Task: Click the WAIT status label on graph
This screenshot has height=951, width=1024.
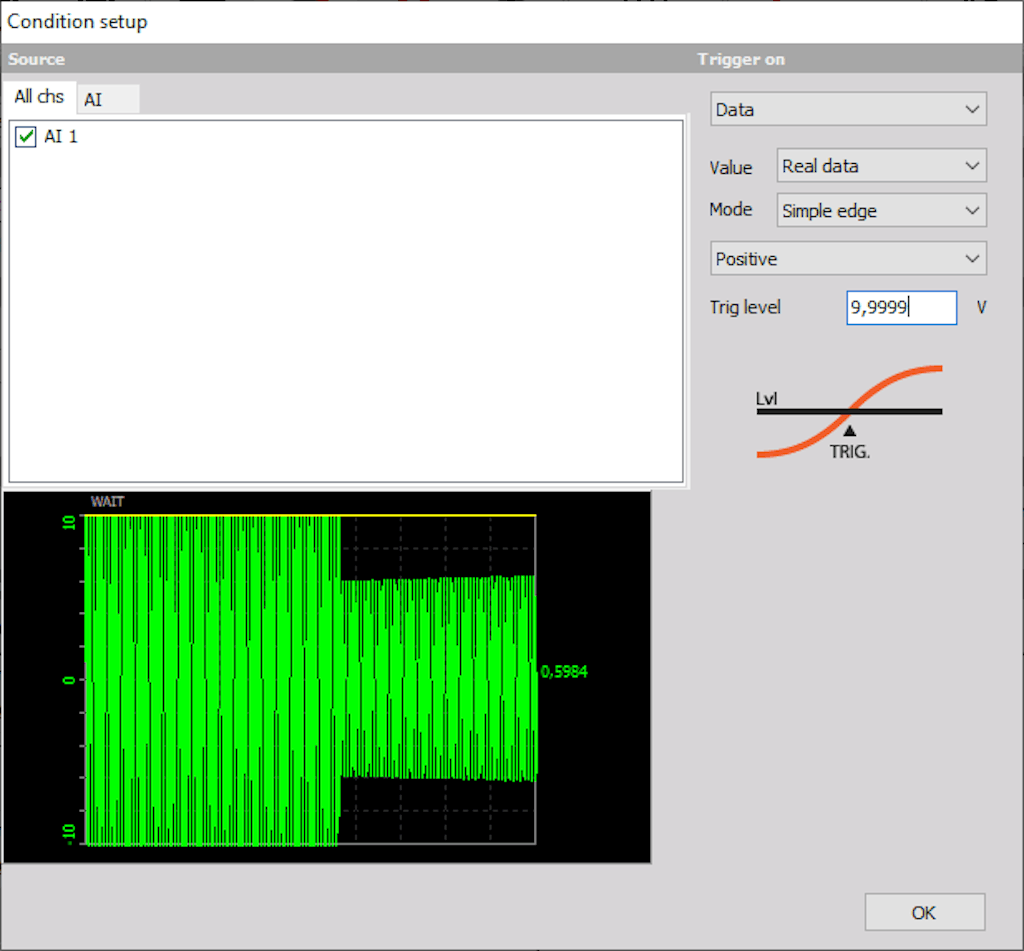Action: (107, 502)
